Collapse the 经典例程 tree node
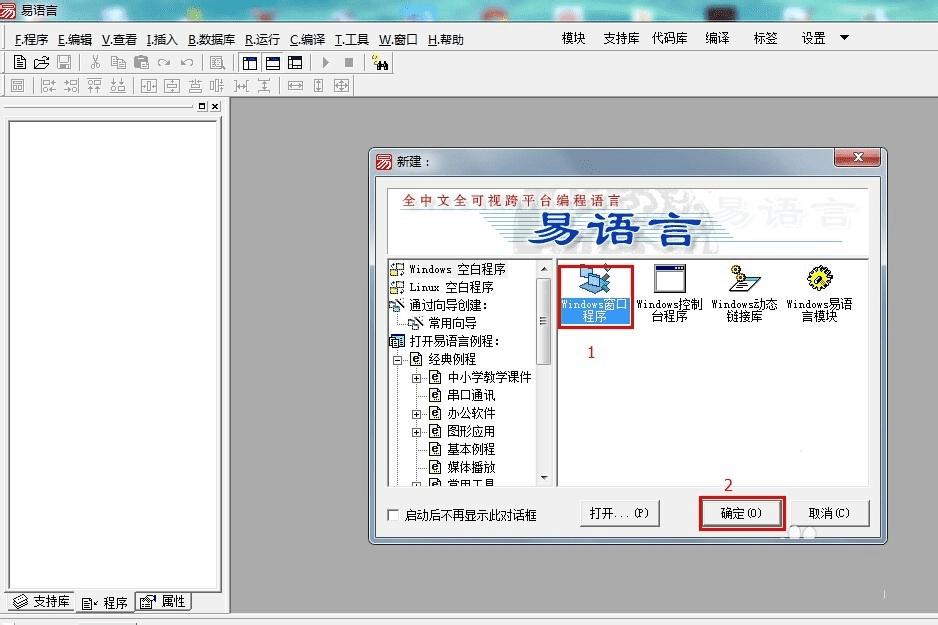Image resolution: width=938 pixels, height=625 pixels. click(x=398, y=360)
